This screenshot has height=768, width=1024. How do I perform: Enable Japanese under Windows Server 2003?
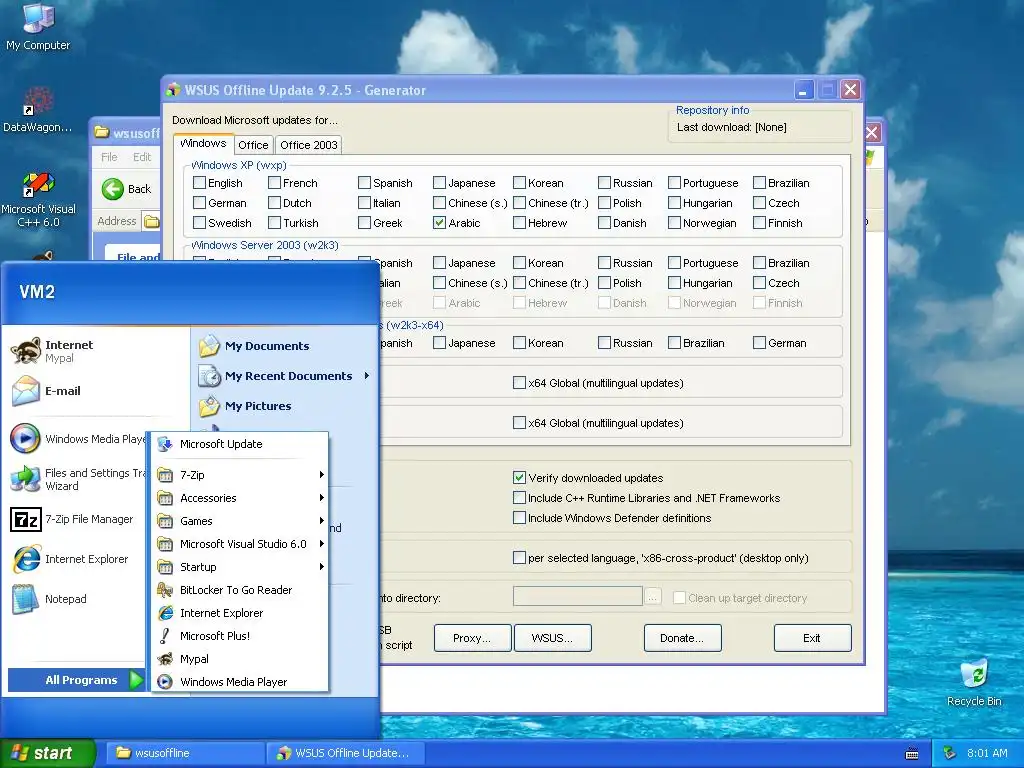click(x=440, y=263)
